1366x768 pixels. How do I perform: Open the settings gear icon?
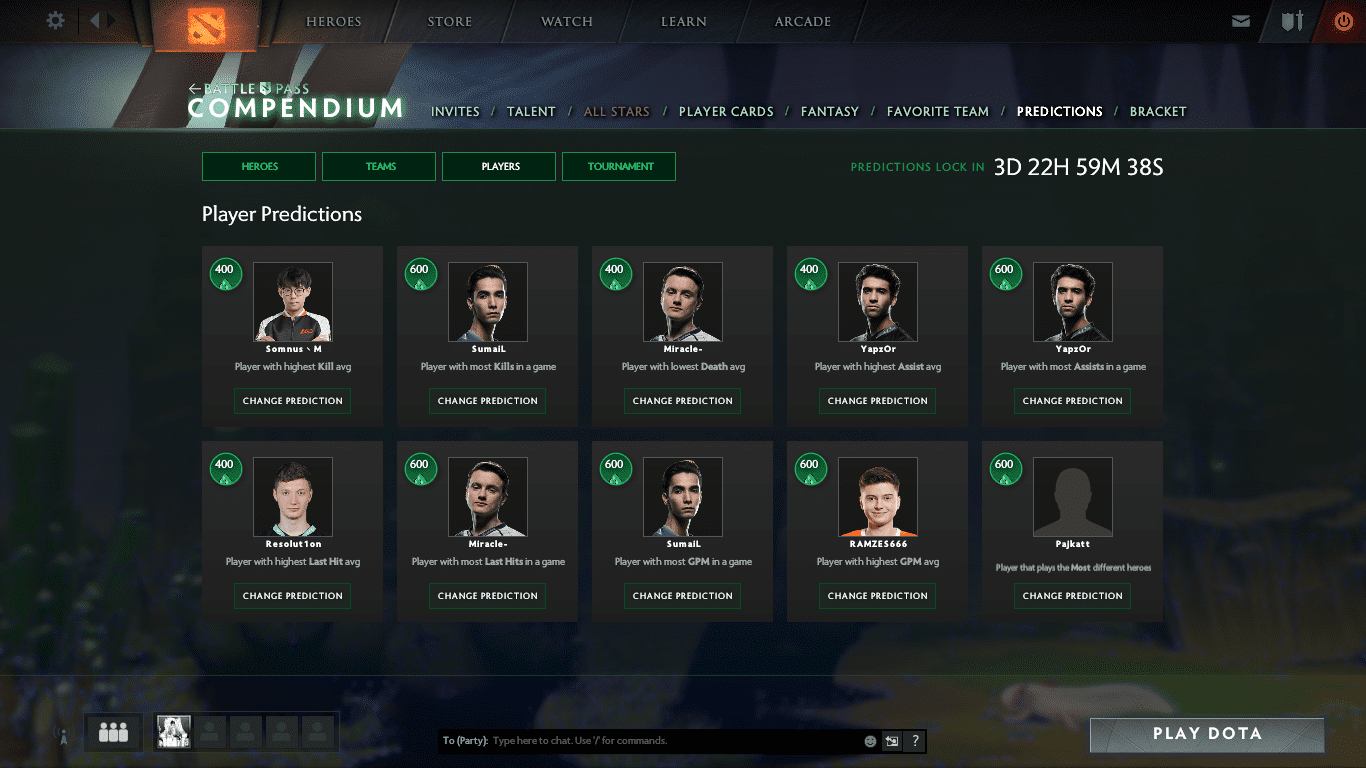56,20
